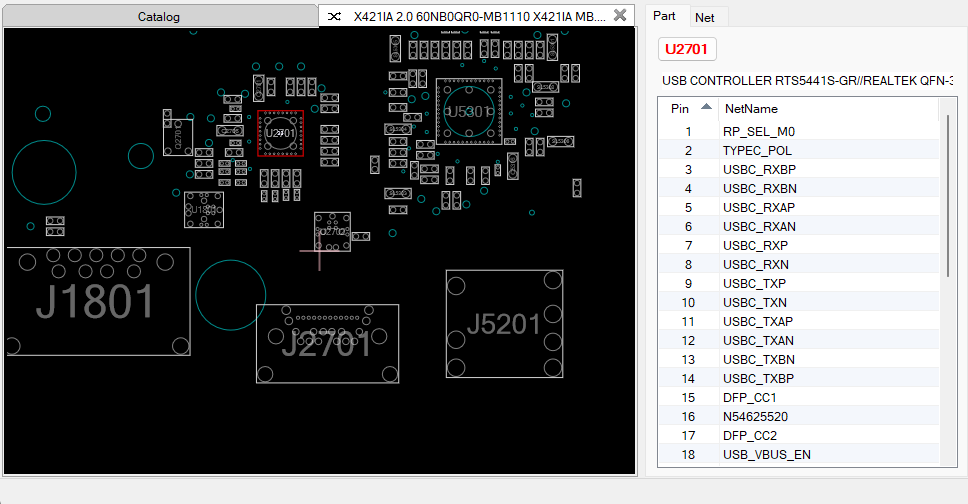Click the NetName column header
This screenshot has width=968, height=504.
point(751,109)
